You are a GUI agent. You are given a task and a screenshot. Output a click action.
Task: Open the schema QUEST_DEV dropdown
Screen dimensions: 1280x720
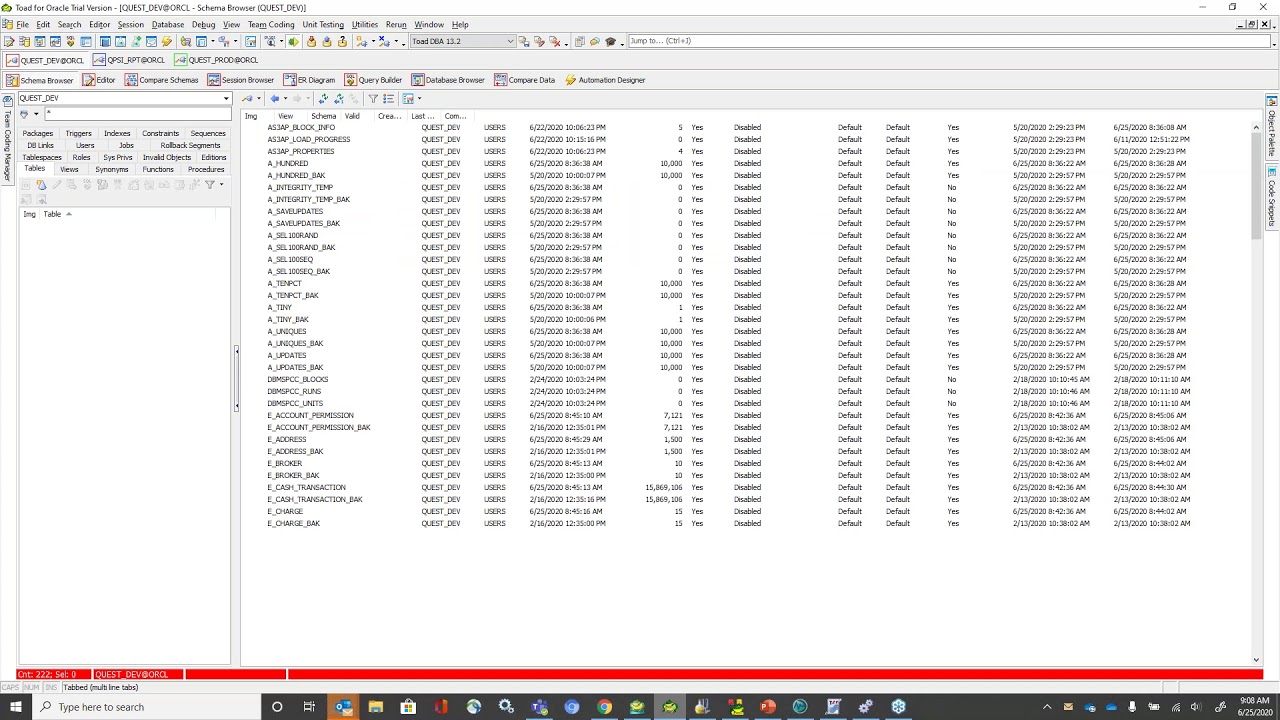(x=226, y=98)
